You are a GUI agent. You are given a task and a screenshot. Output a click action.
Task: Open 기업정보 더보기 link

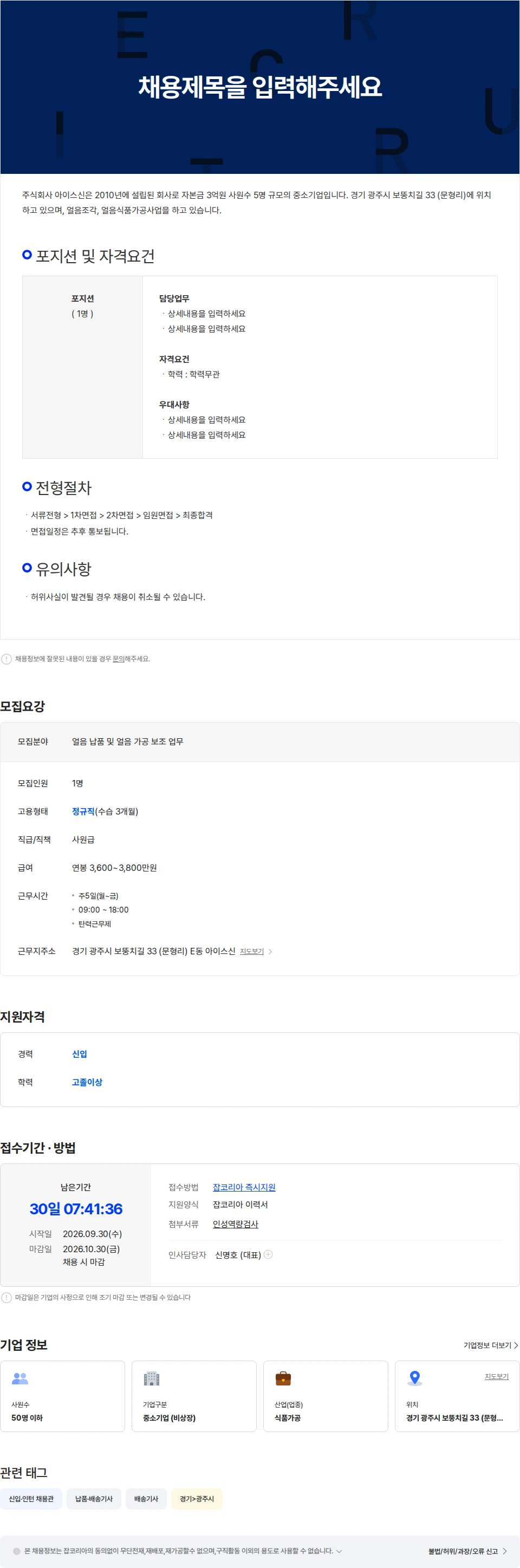490,1345
